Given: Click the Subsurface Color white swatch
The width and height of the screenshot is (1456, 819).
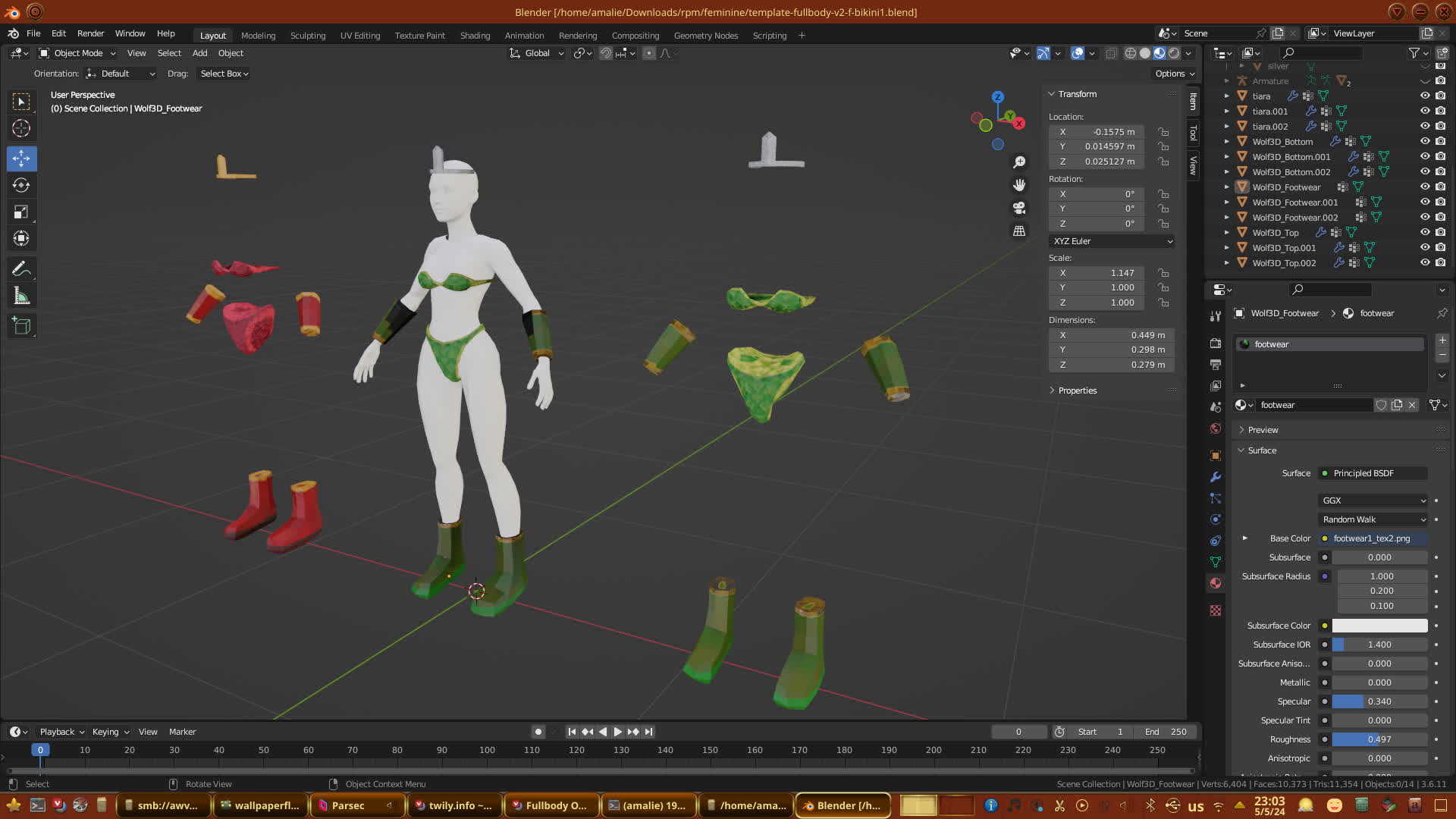Looking at the screenshot, I should click(x=1379, y=626).
